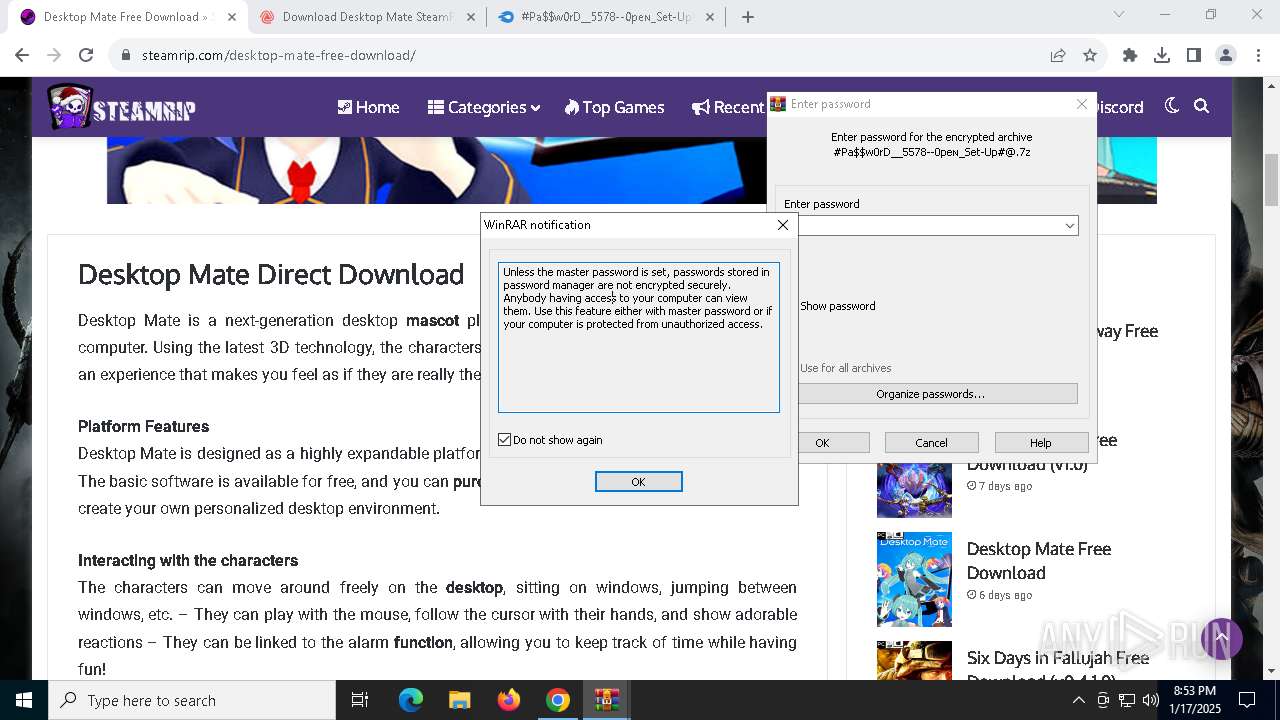1280x720 pixels.
Task: Open the Windows Start menu
Action: [x=24, y=700]
